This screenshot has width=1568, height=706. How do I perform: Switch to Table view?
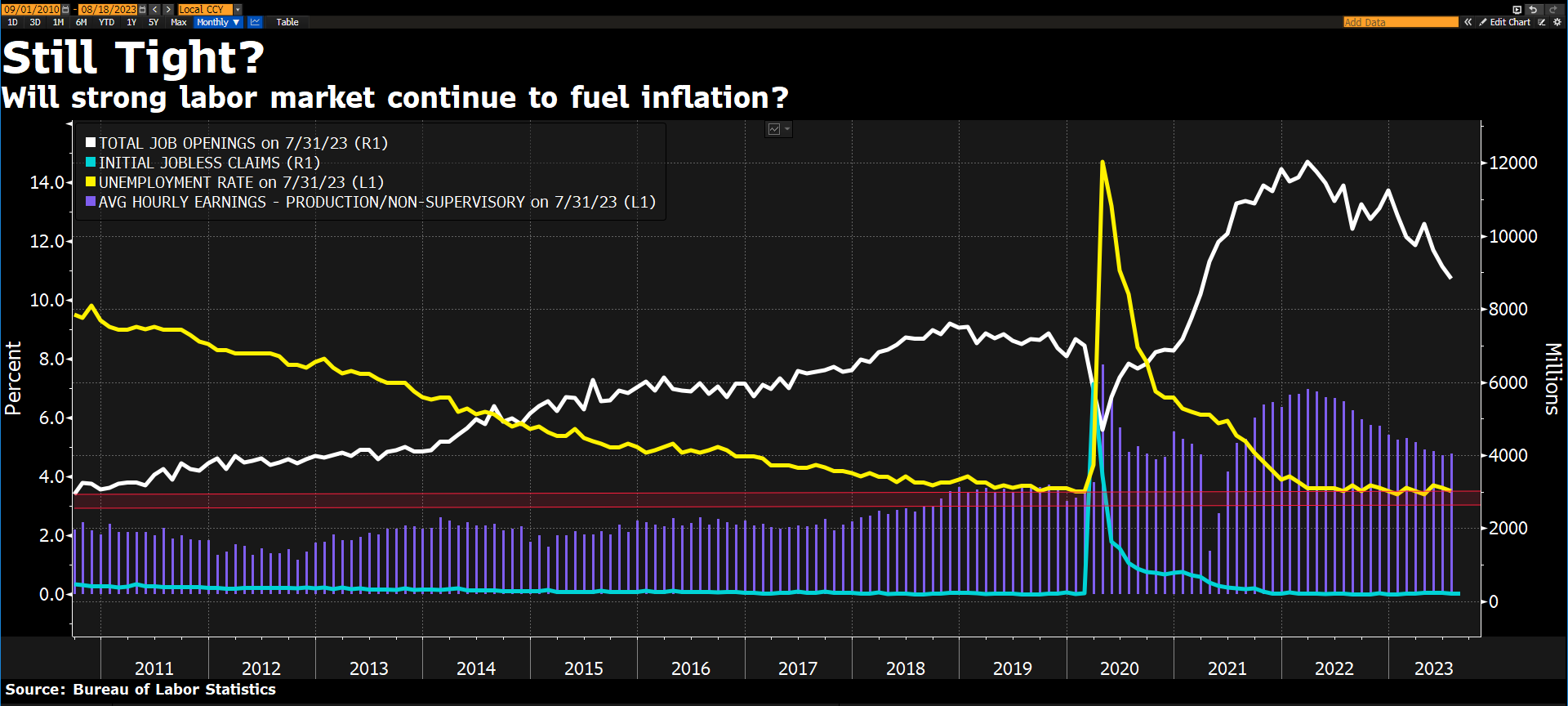pyautogui.click(x=287, y=22)
